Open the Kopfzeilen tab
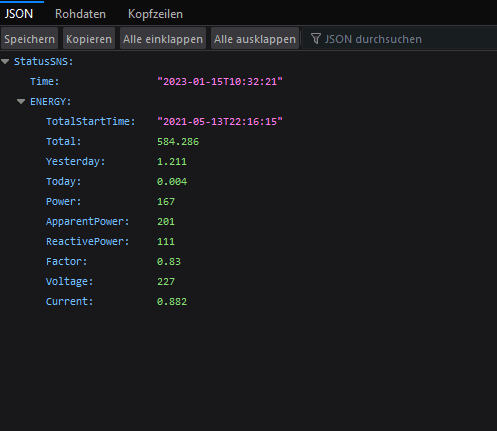 point(155,14)
